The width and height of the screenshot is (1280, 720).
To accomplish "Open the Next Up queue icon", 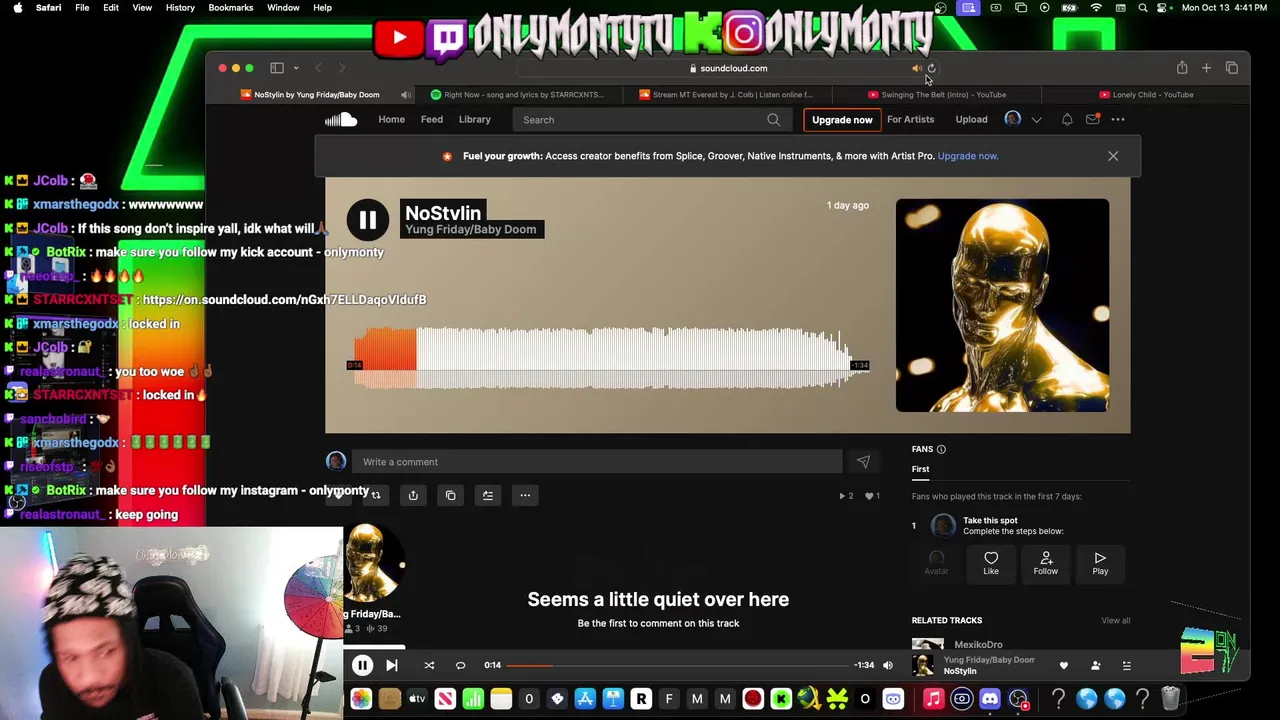I will coord(1126,665).
